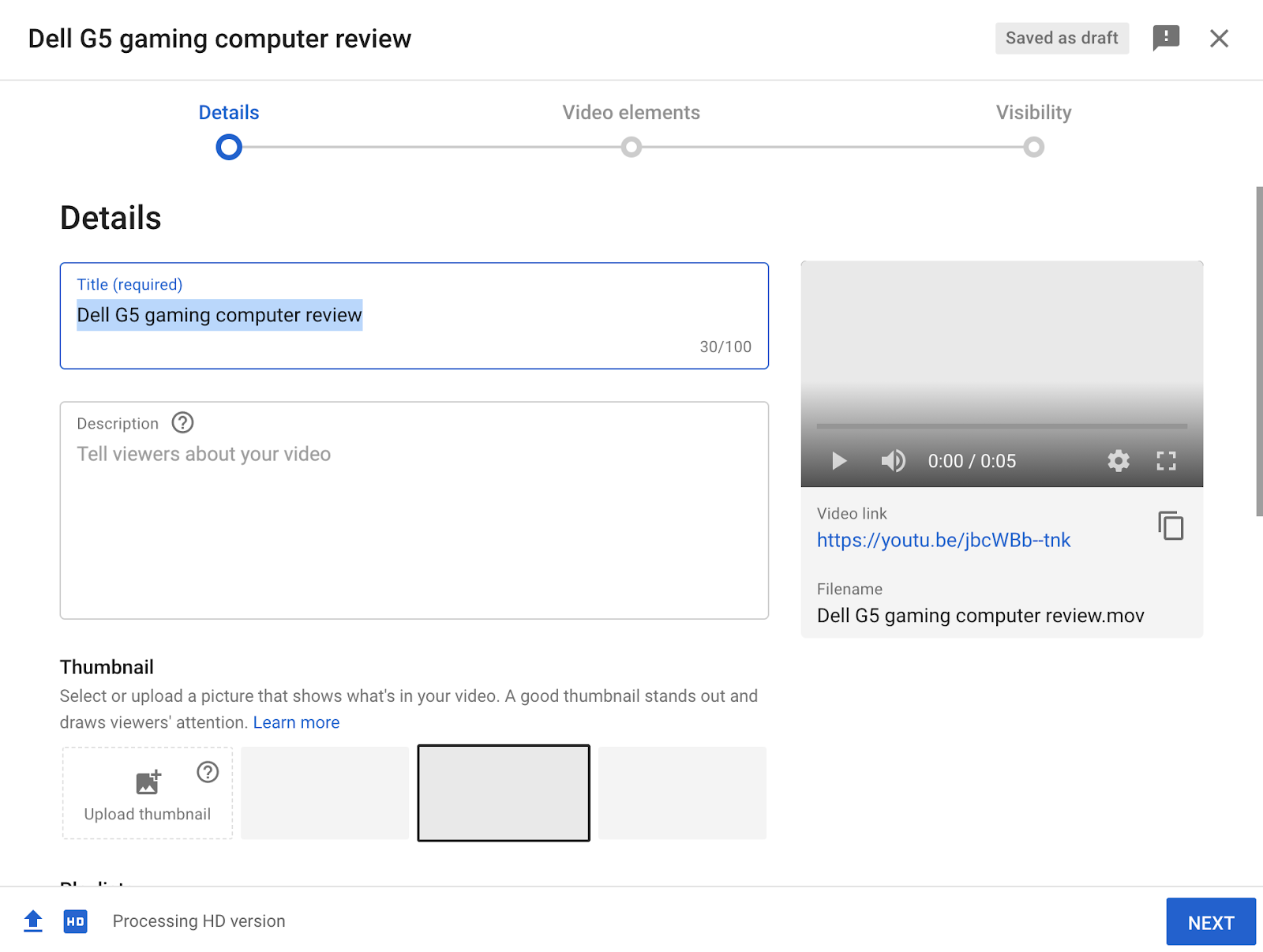Mute the video preview volume
This screenshot has height=952, width=1263.
894,461
